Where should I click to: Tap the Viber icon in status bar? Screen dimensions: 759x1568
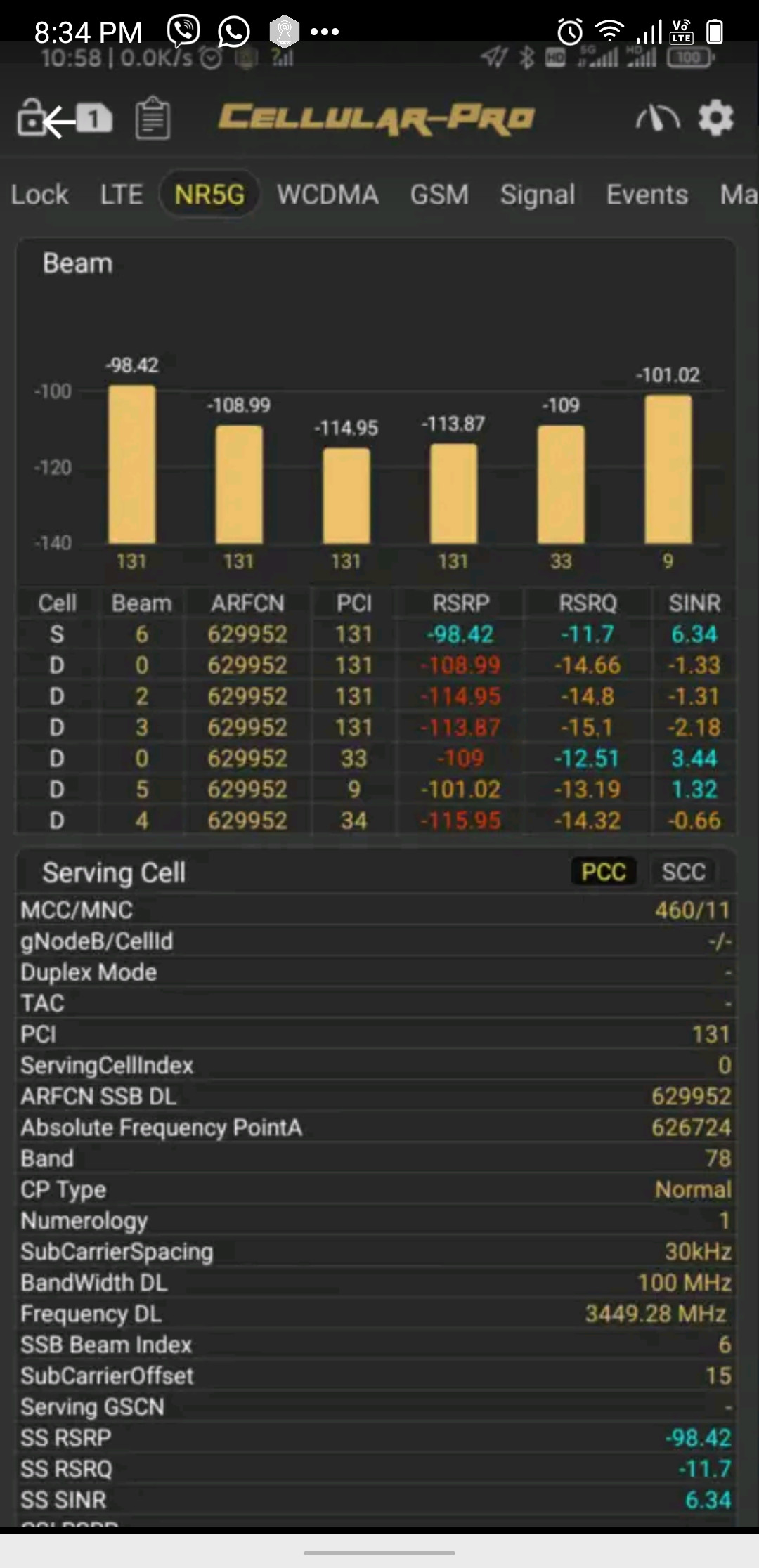coord(183,31)
